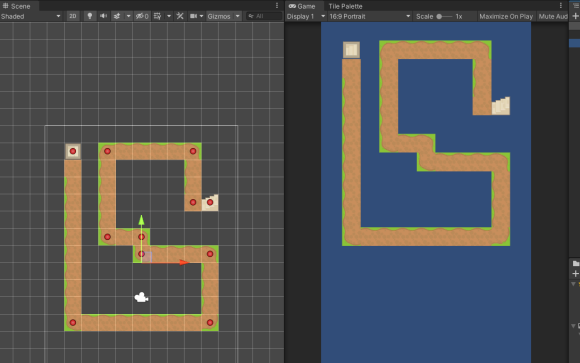This screenshot has width=580, height=363.
Task: Toggle scene lighting lightbulb icon
Action: pyautogui.click(x=90, y=16)
